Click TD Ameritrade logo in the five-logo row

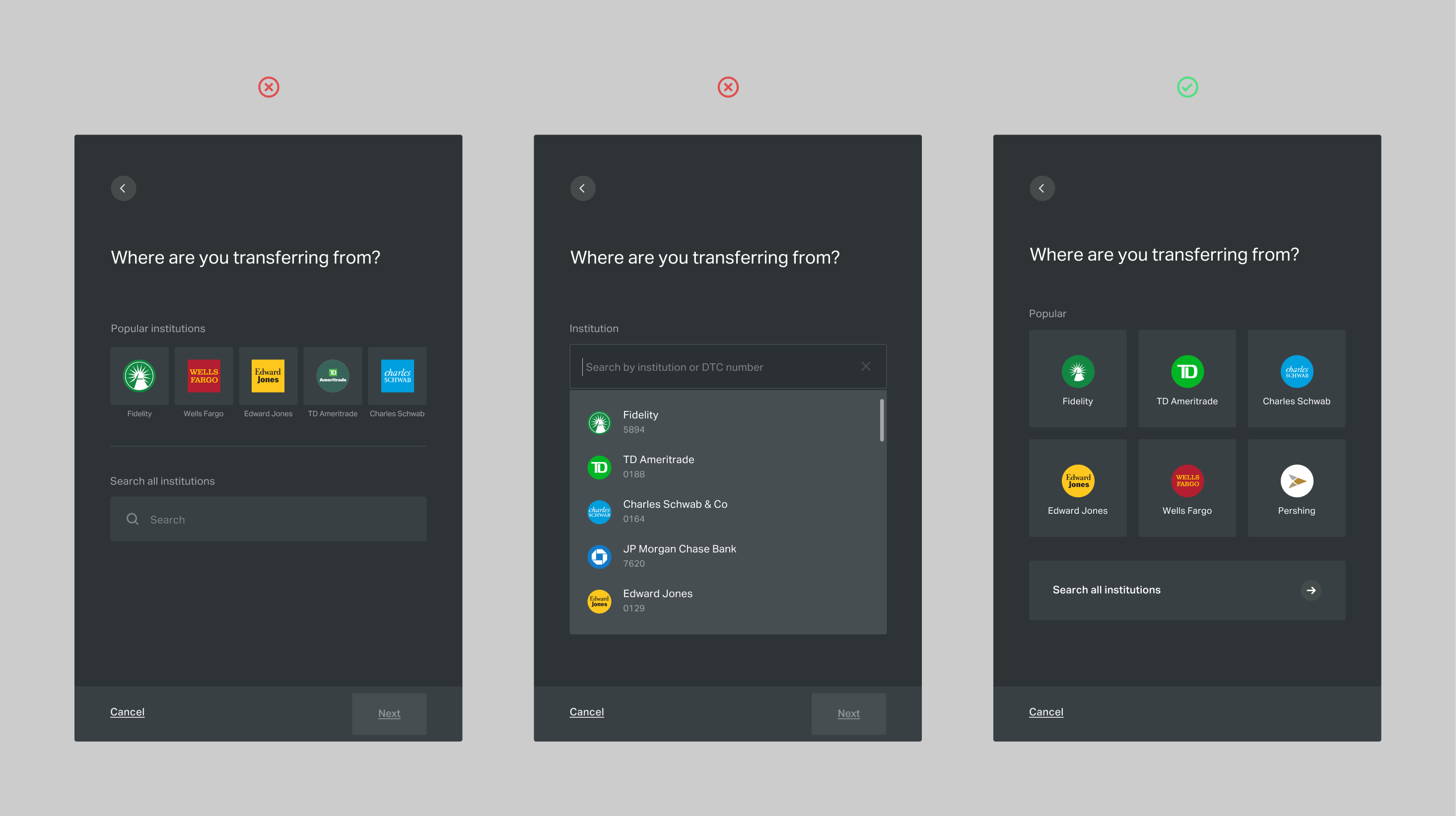pos(332,376)
